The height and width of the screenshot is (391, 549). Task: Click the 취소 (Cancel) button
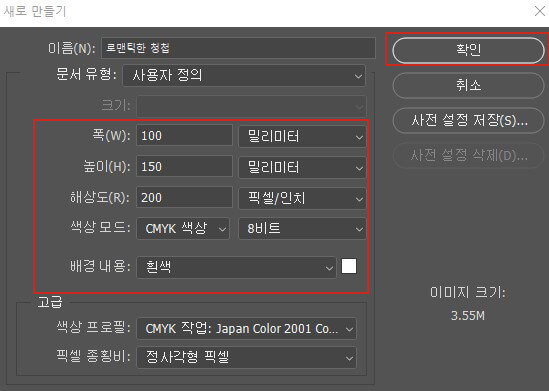tap(468, 85)
